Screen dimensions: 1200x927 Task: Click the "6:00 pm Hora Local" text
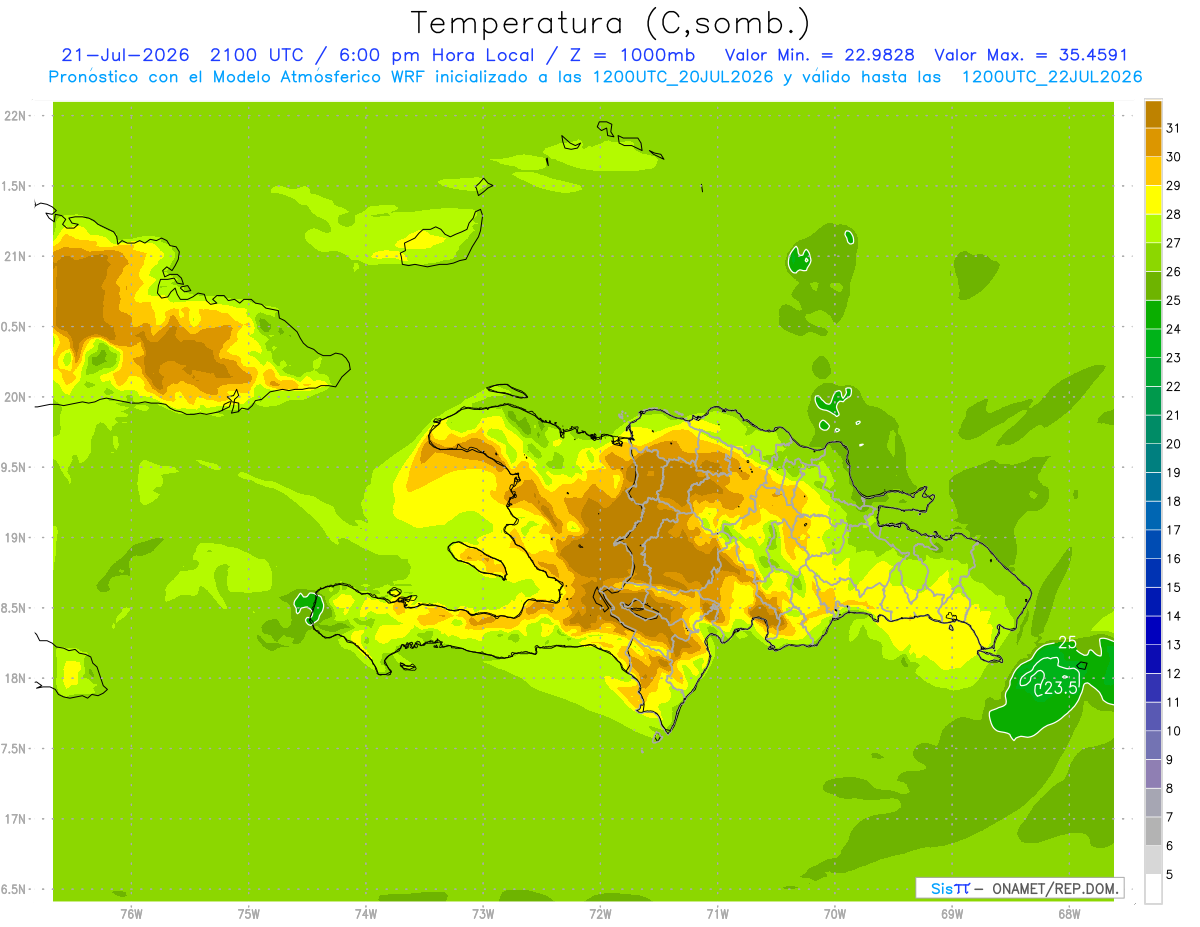[x=440, y=55]
